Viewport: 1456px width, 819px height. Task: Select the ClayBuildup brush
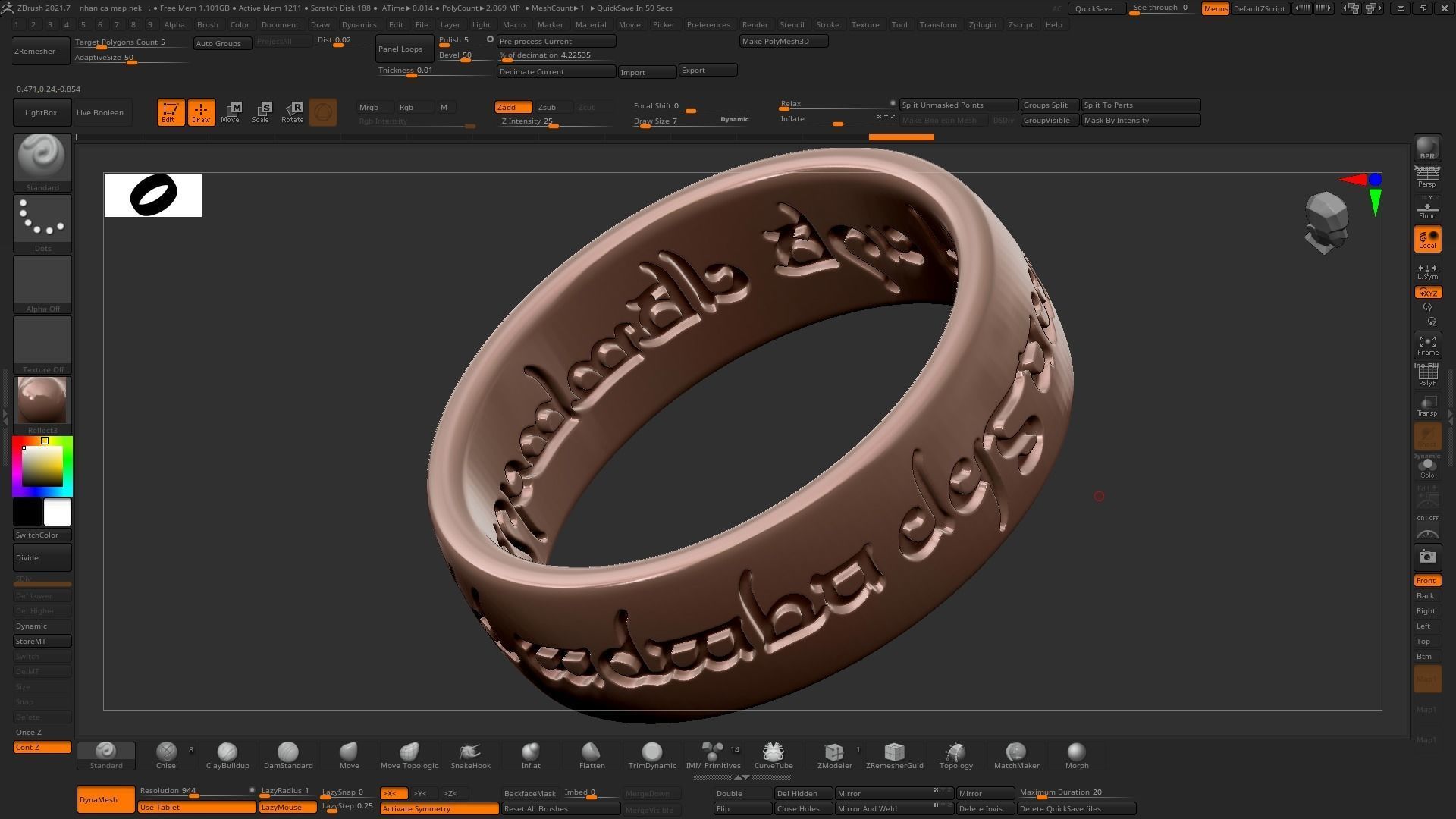(227, 755)
